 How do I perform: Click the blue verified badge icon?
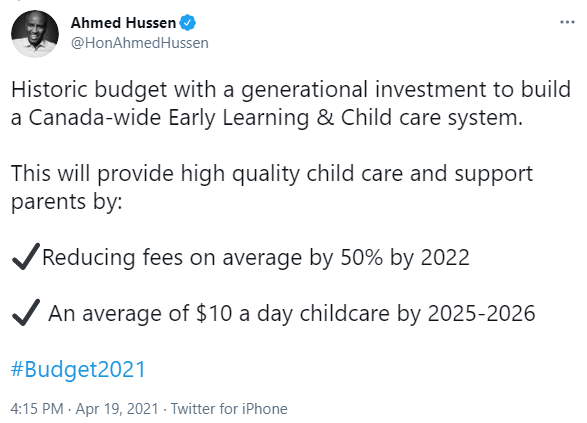(x=188, y=23)
